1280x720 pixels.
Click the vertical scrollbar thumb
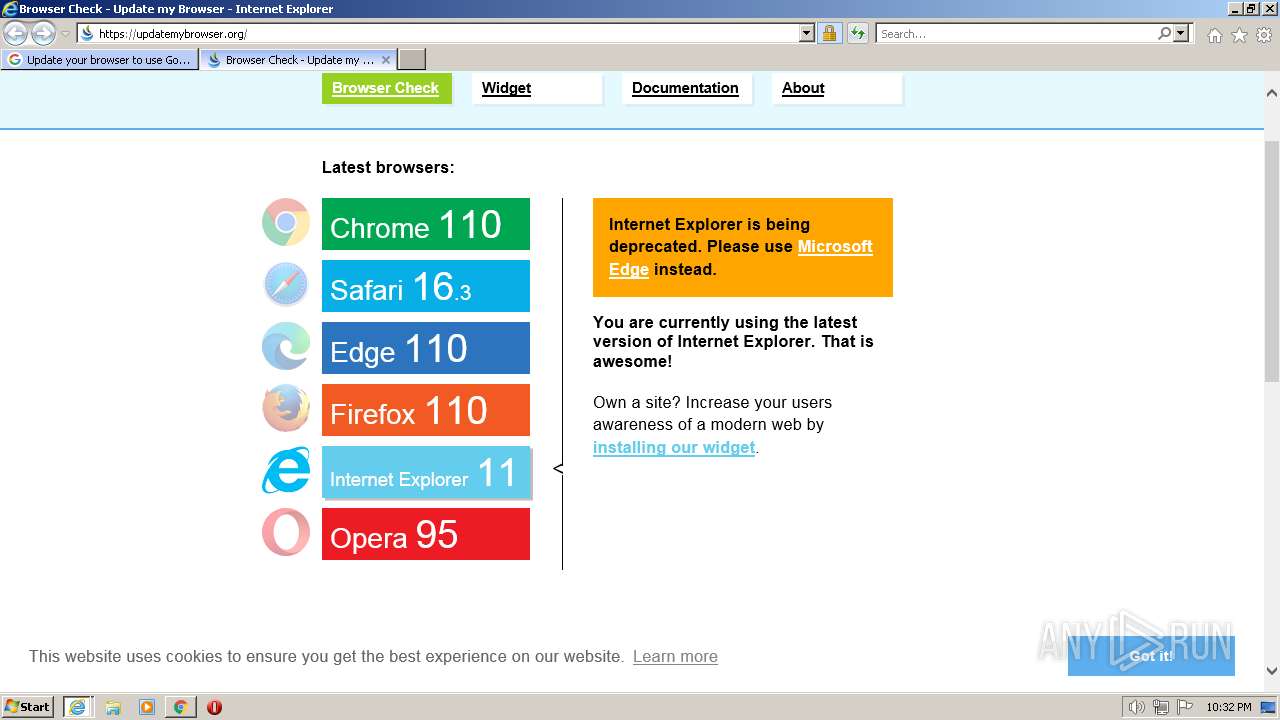[1272, 261]
